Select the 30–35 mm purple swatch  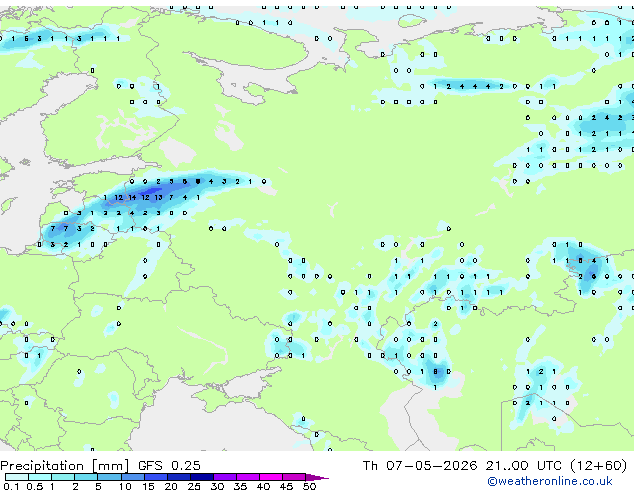coord(224,477)
